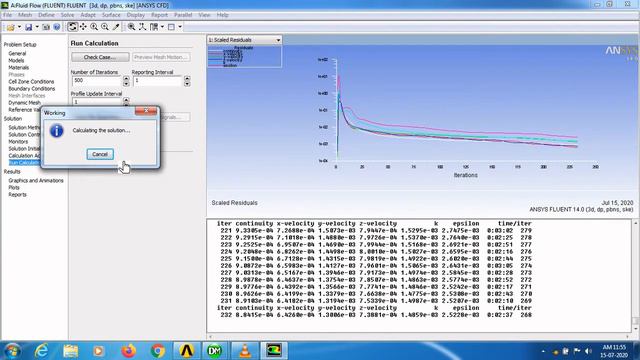The height and width of the screenshot is (360, 640).
Task: Click the arrange workspace layout icon
Action: click(x=154, y=27)
